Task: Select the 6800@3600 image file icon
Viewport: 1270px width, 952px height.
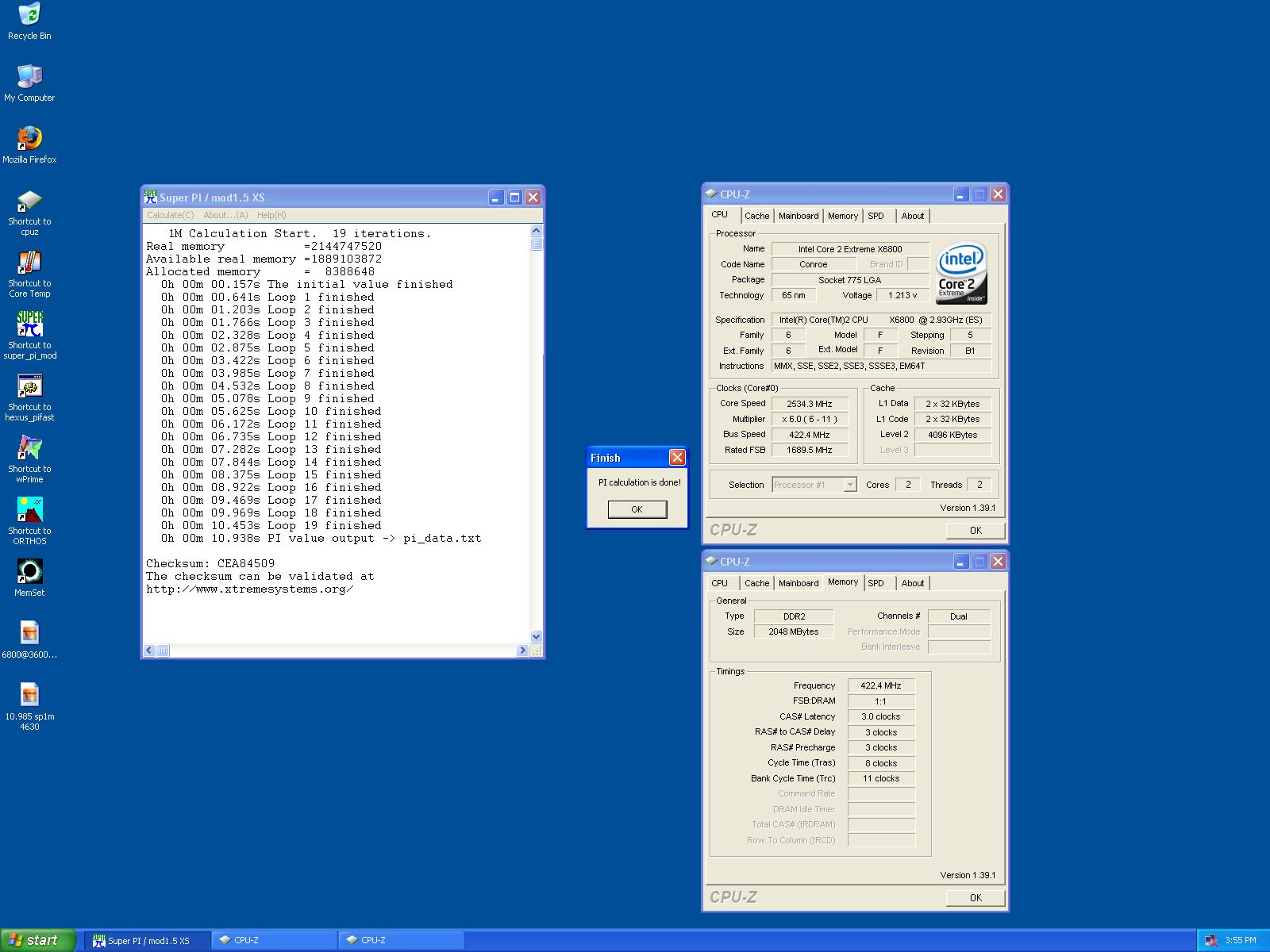Action: coord(29,639)
